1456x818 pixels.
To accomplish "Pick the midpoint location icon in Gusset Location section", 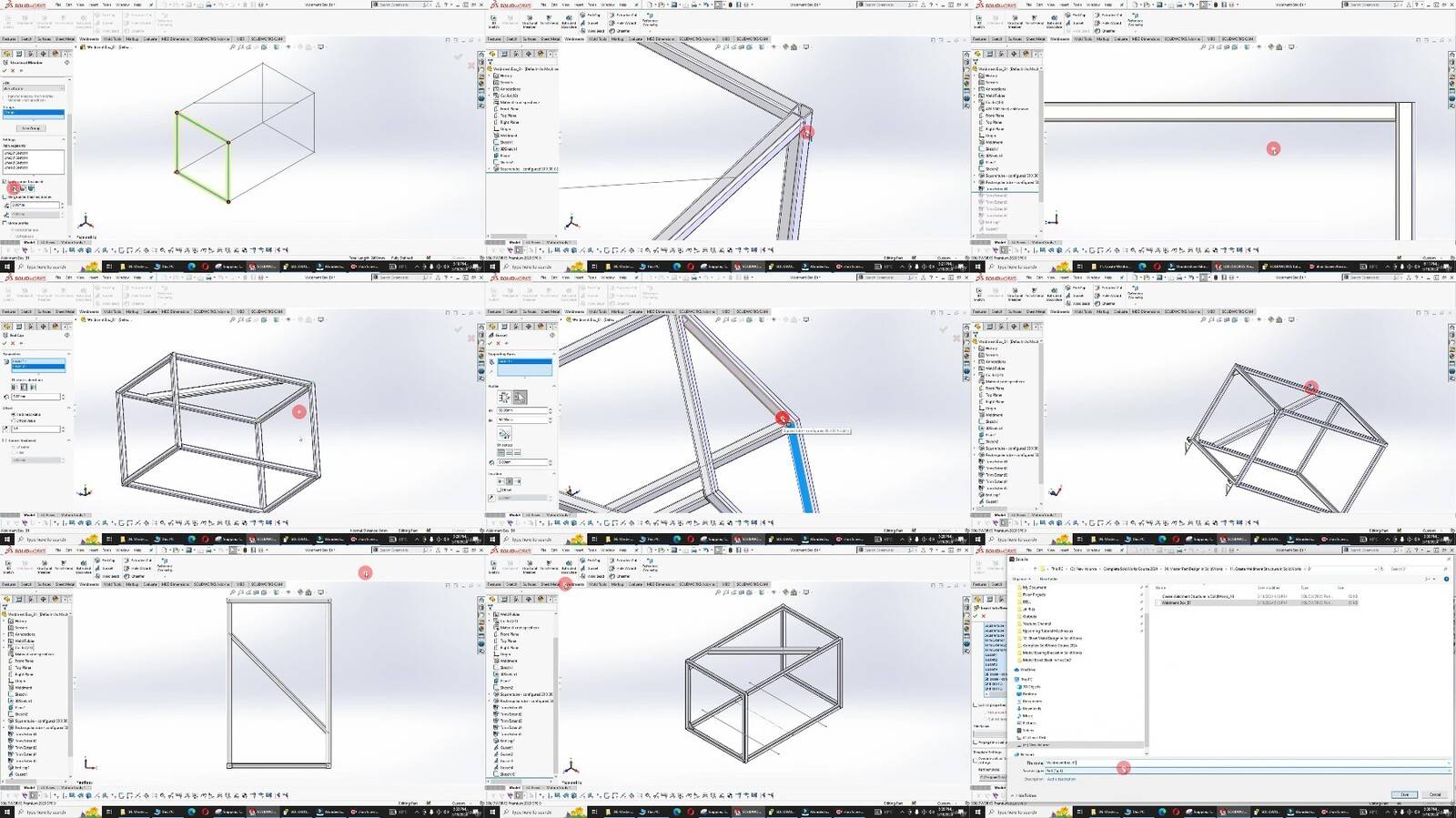I will point(509,481).
